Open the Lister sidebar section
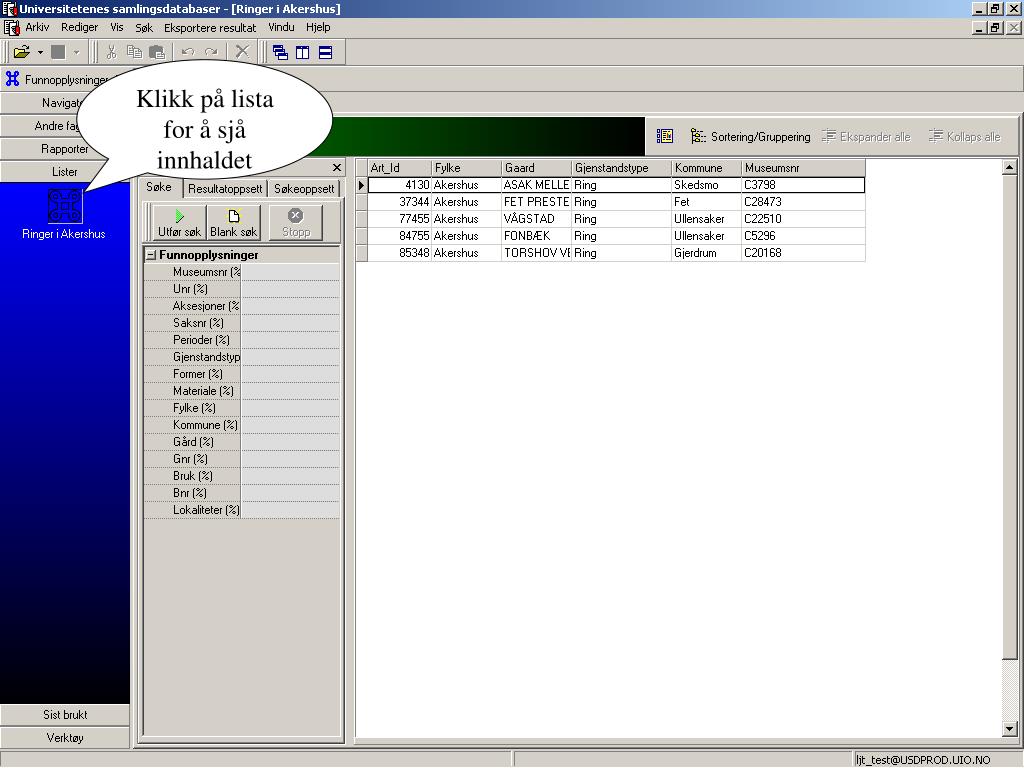This screenshot has height=768, width=1024. click(x=65, y=172)
